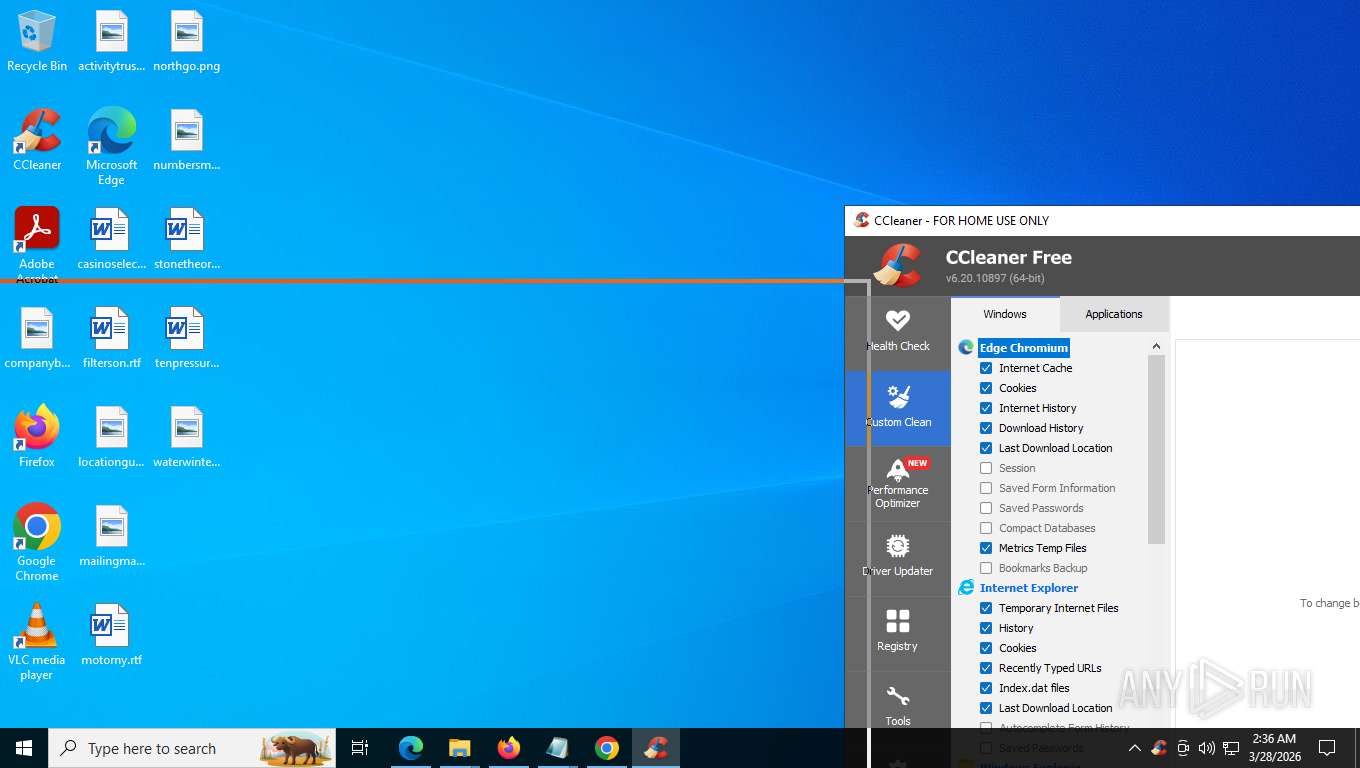
Task: Select CCleaner desktop shortcut
Action: (37, 140)
